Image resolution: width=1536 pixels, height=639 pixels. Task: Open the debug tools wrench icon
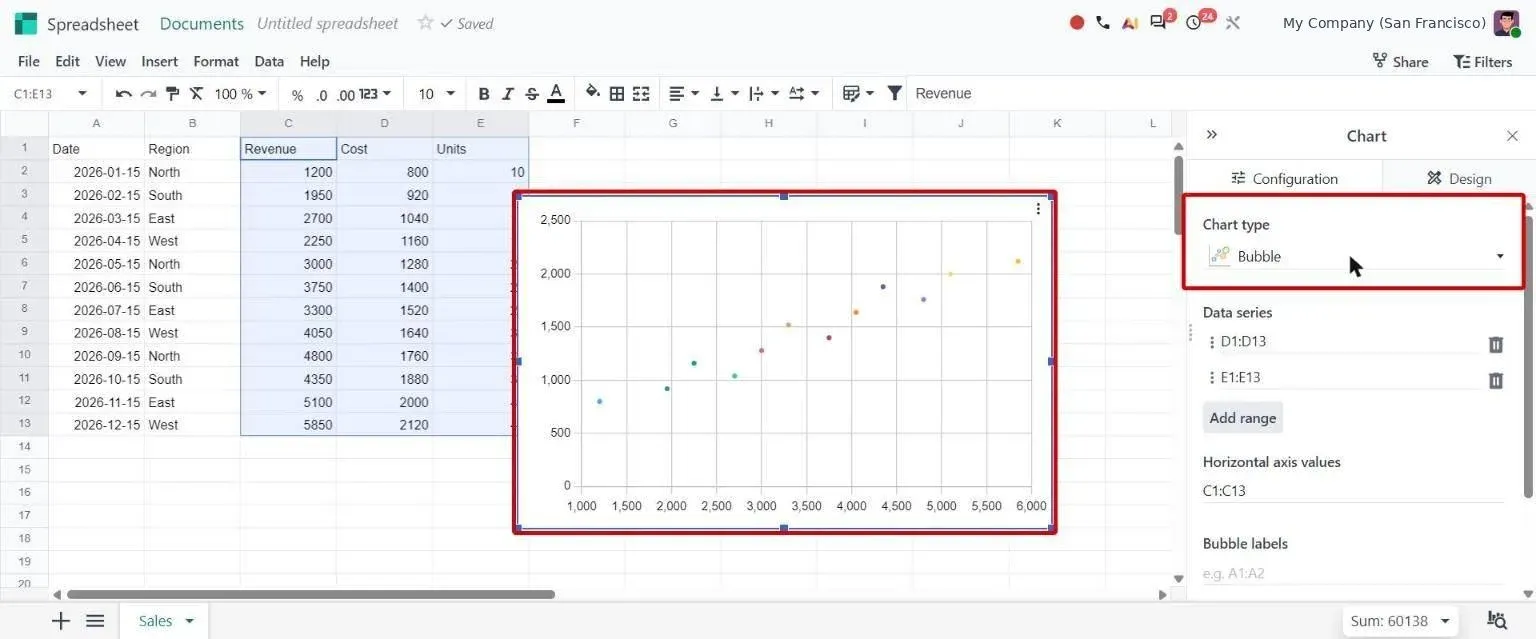pyautogui.click(x=1233, y=22)
